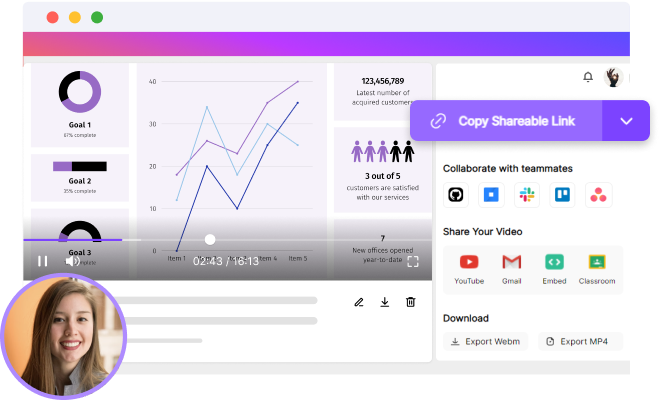Click the "Download" section heading
This screenshot has width=660, height=400.
[466, 318]
